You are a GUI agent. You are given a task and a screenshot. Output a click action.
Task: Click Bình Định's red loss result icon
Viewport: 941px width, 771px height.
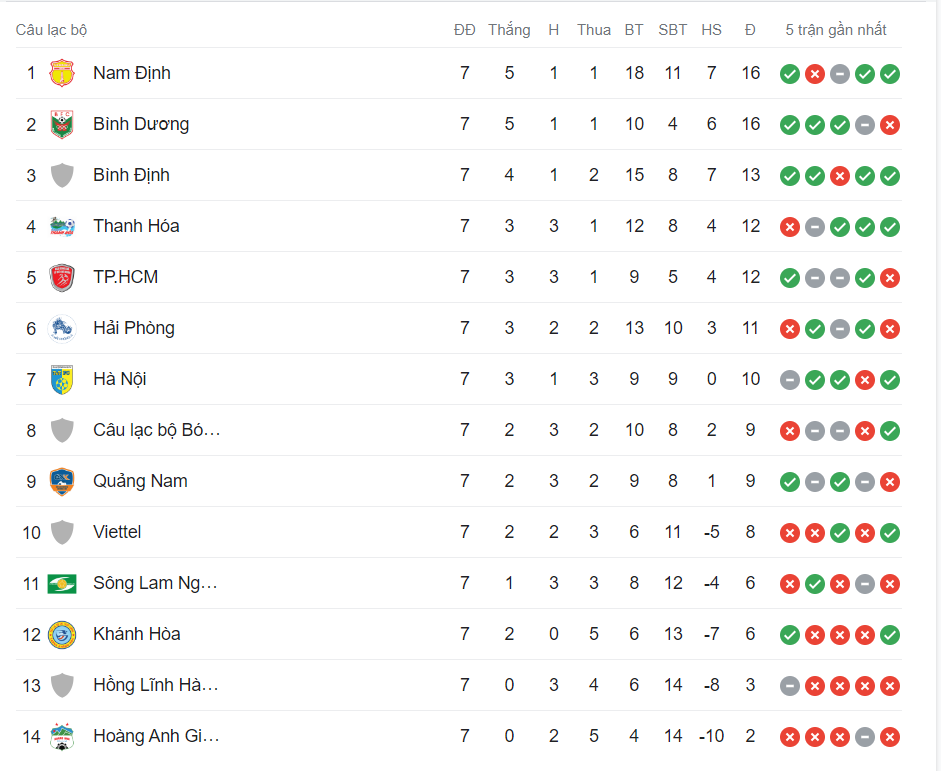click(x=839, y=175)
